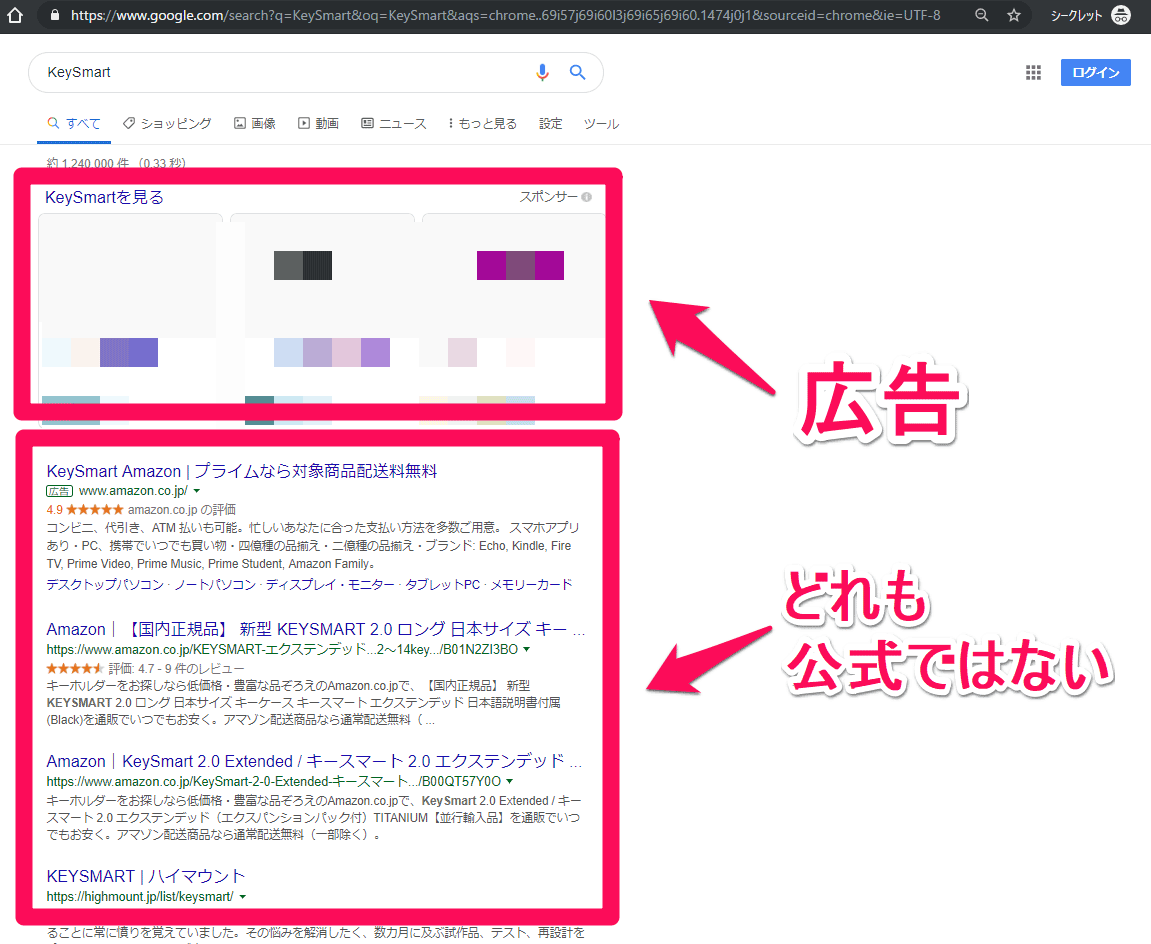Screen dimensions: 1151x944
Task: Open the もっと見る menu
Action: 483,123
